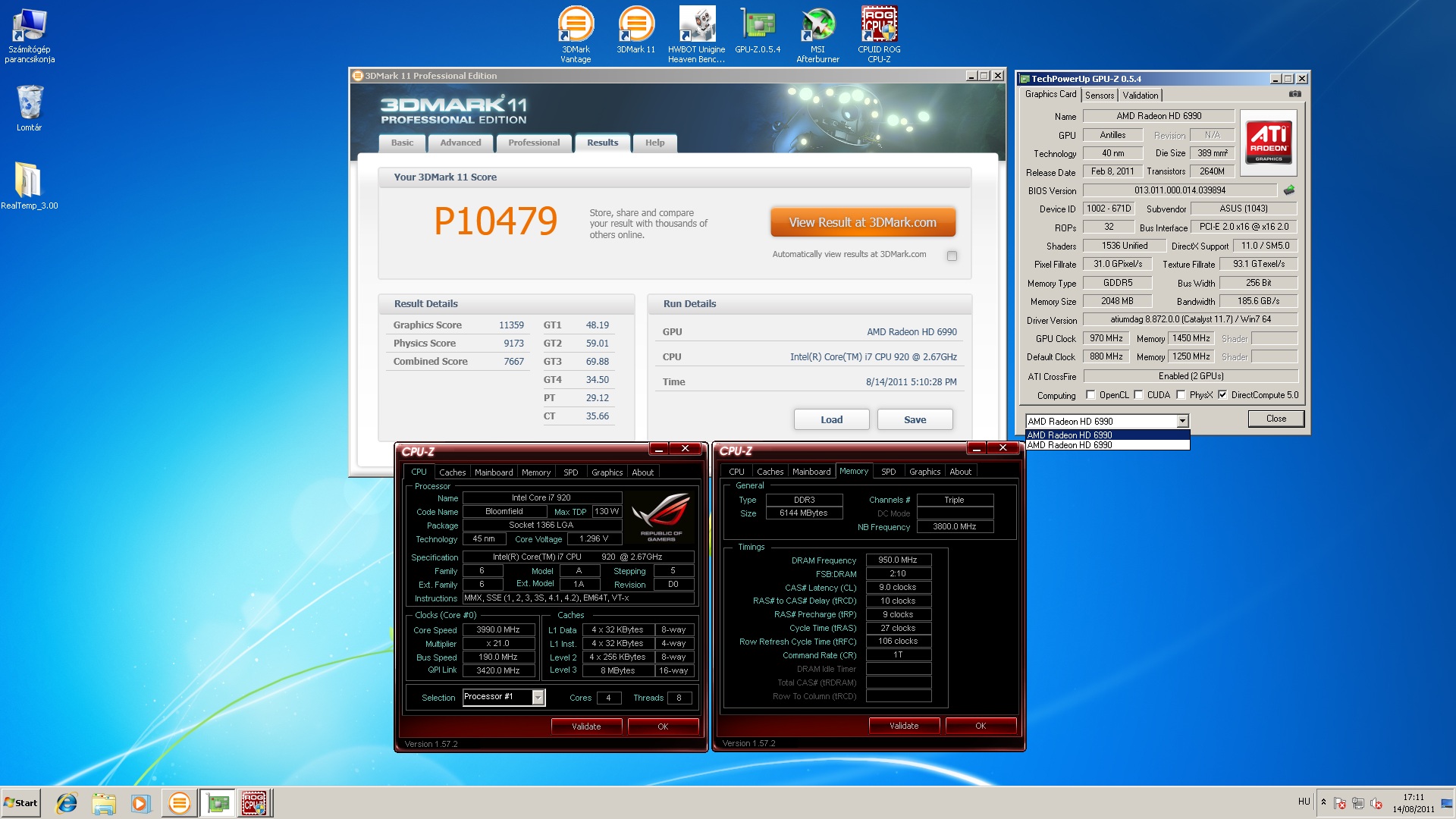
Task: Toggle the OpenCL checkbox in GPU-Z
Action: [x=1090, y=395]
